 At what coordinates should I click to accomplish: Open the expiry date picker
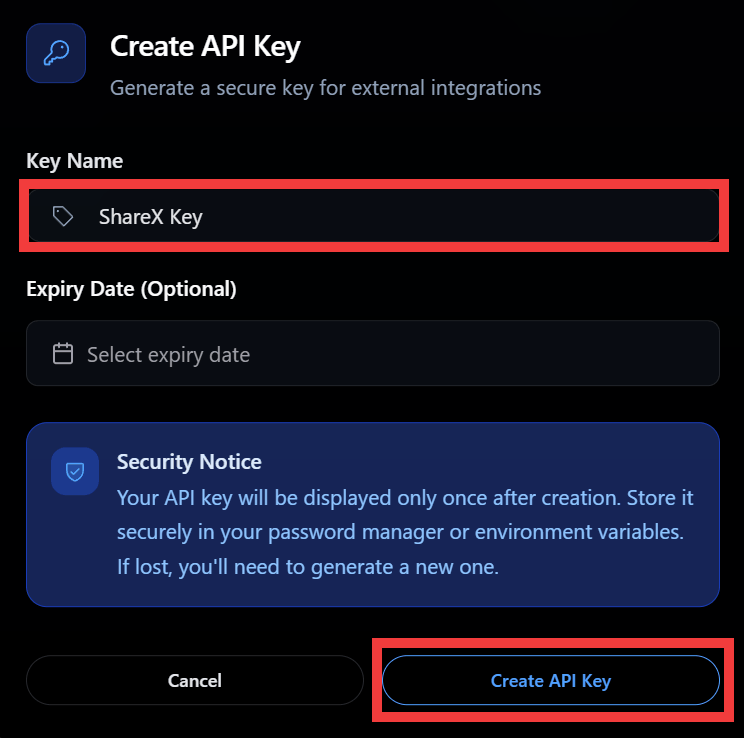coord(372,354)
